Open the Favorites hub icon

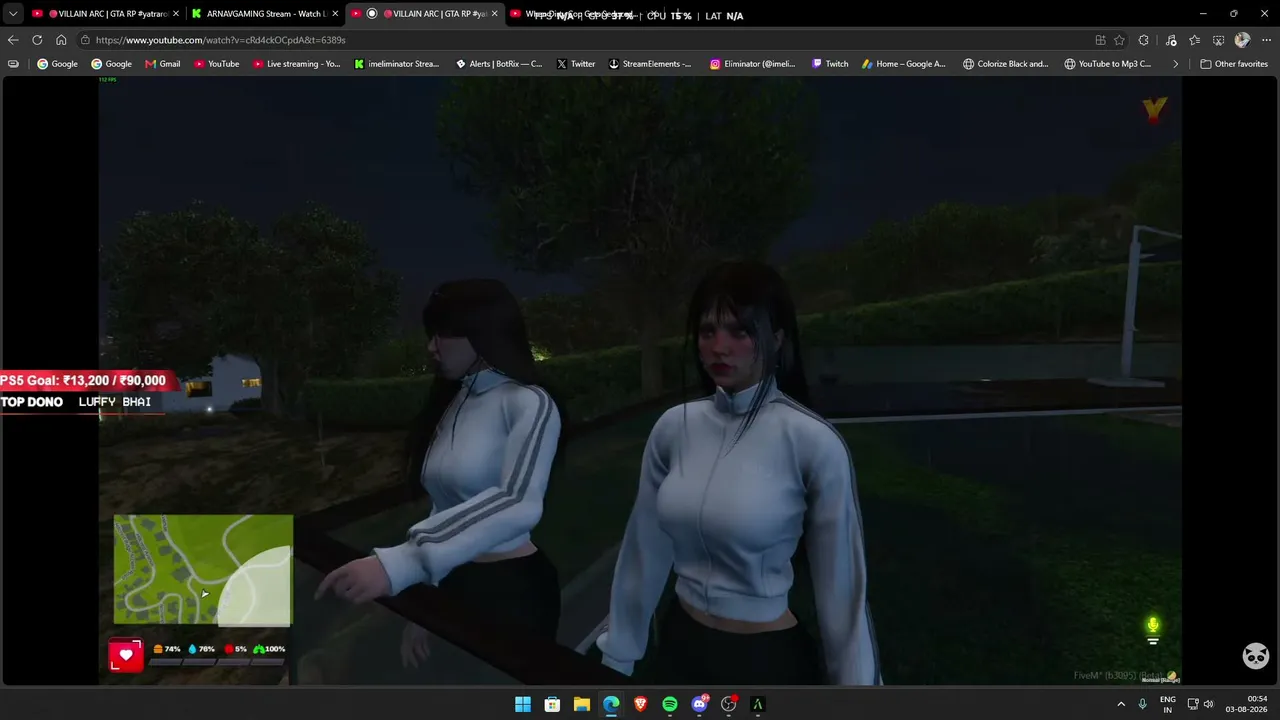point(1195,40)
